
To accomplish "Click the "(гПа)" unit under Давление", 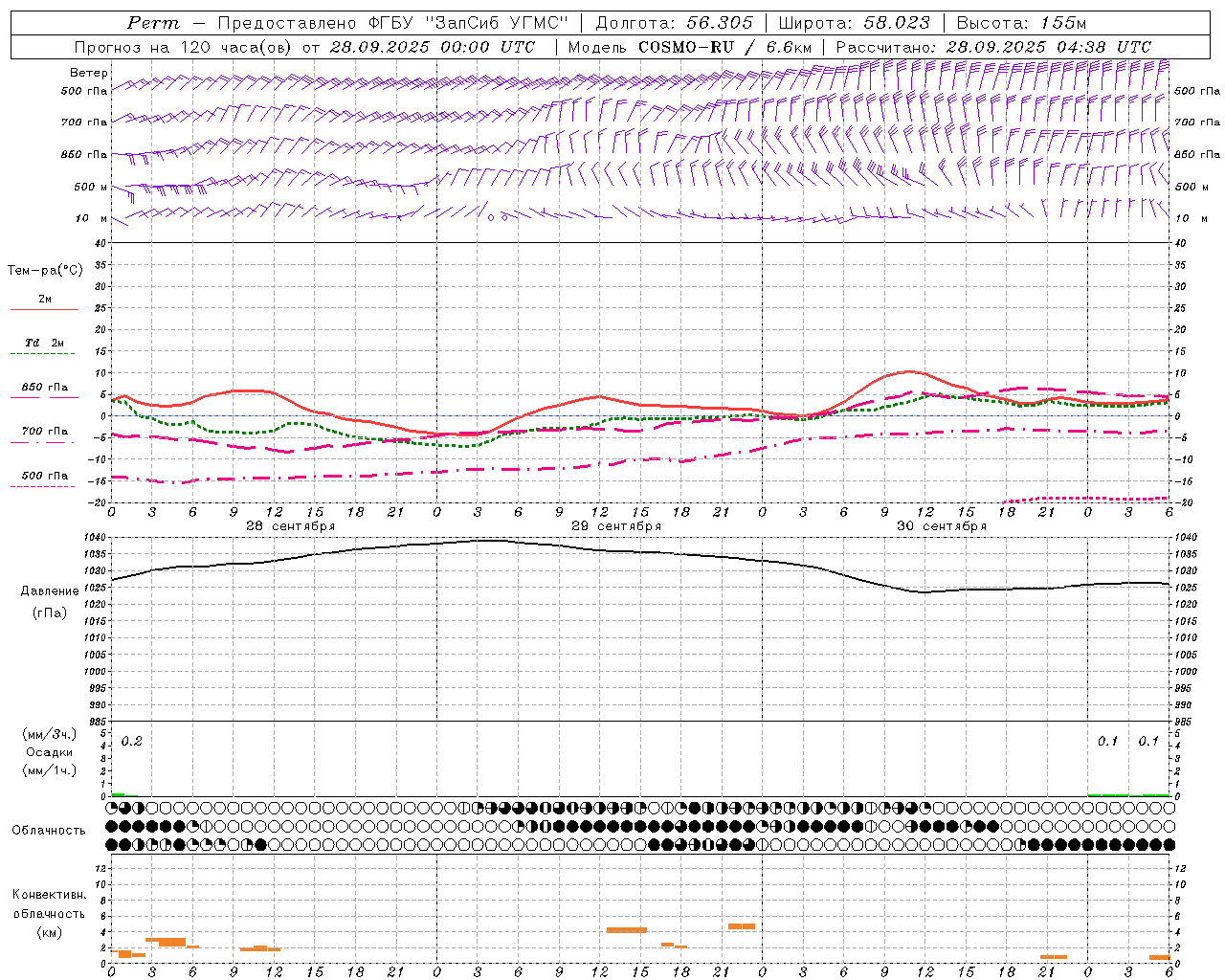I will (50, 613).
